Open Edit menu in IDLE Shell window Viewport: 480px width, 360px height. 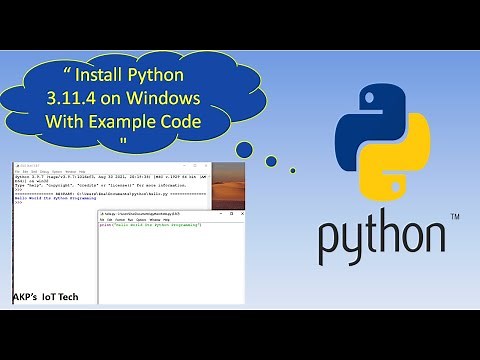pyautogui.click(x=25, y=172)
